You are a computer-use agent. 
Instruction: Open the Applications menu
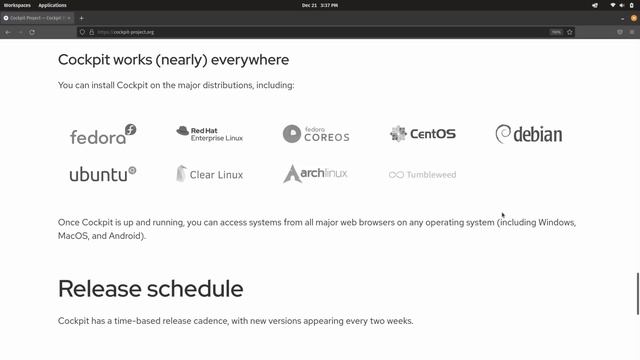[x=52, y=5]
